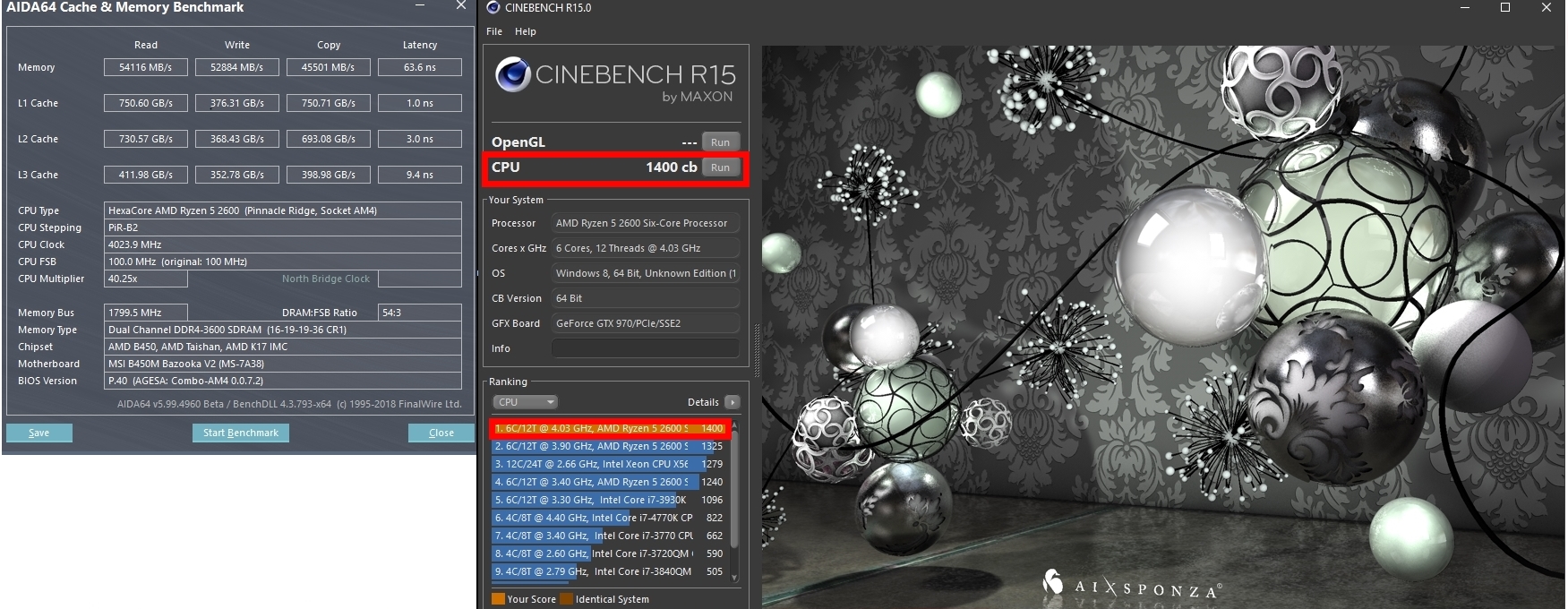Viewport: 1568px width, 609px height.
Task: Click the scroll down arrow of ranking list
Action: coord(733,578)
